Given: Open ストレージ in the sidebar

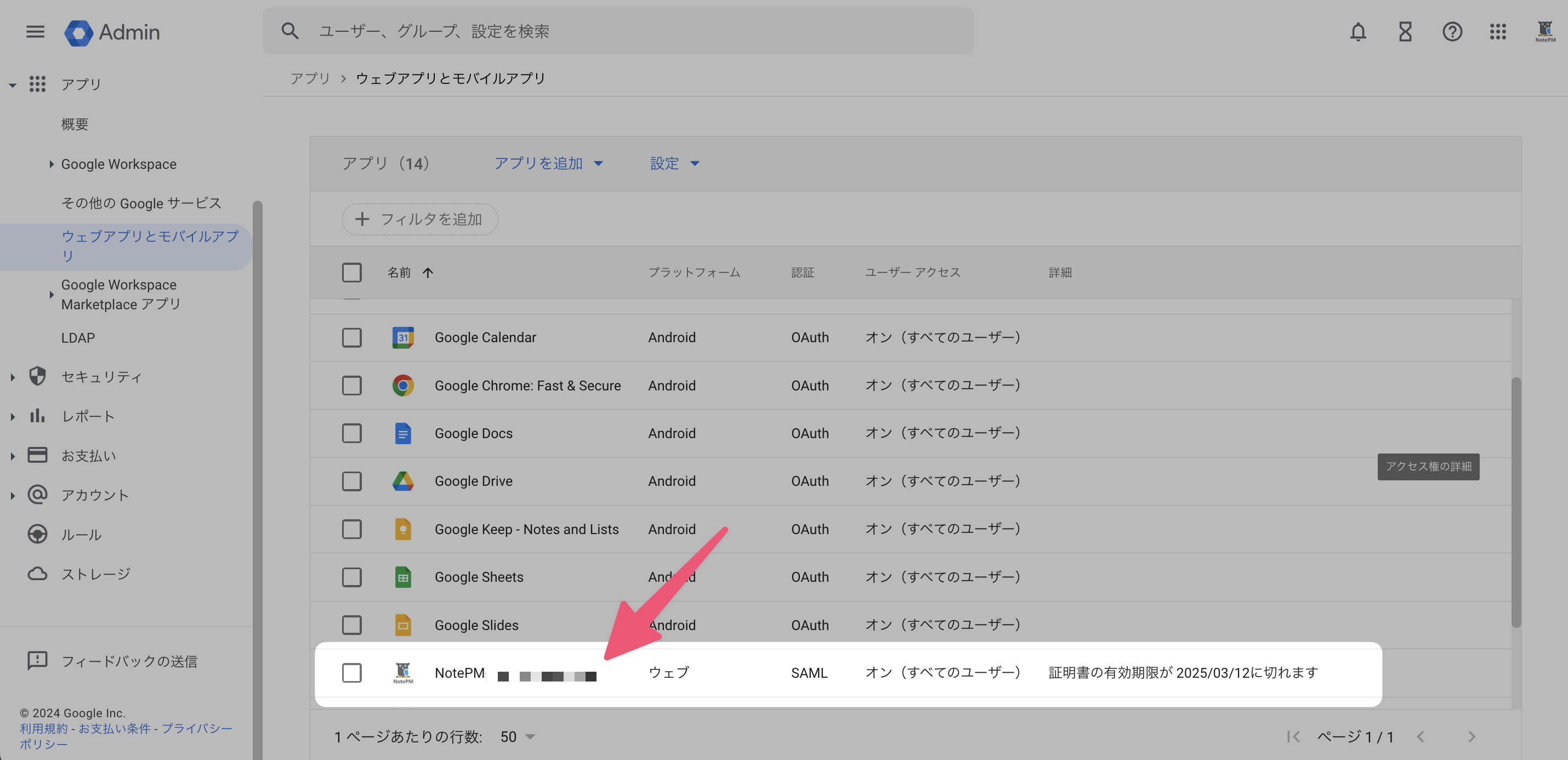Looking at the screenshot, I should [x=95, y=574].
